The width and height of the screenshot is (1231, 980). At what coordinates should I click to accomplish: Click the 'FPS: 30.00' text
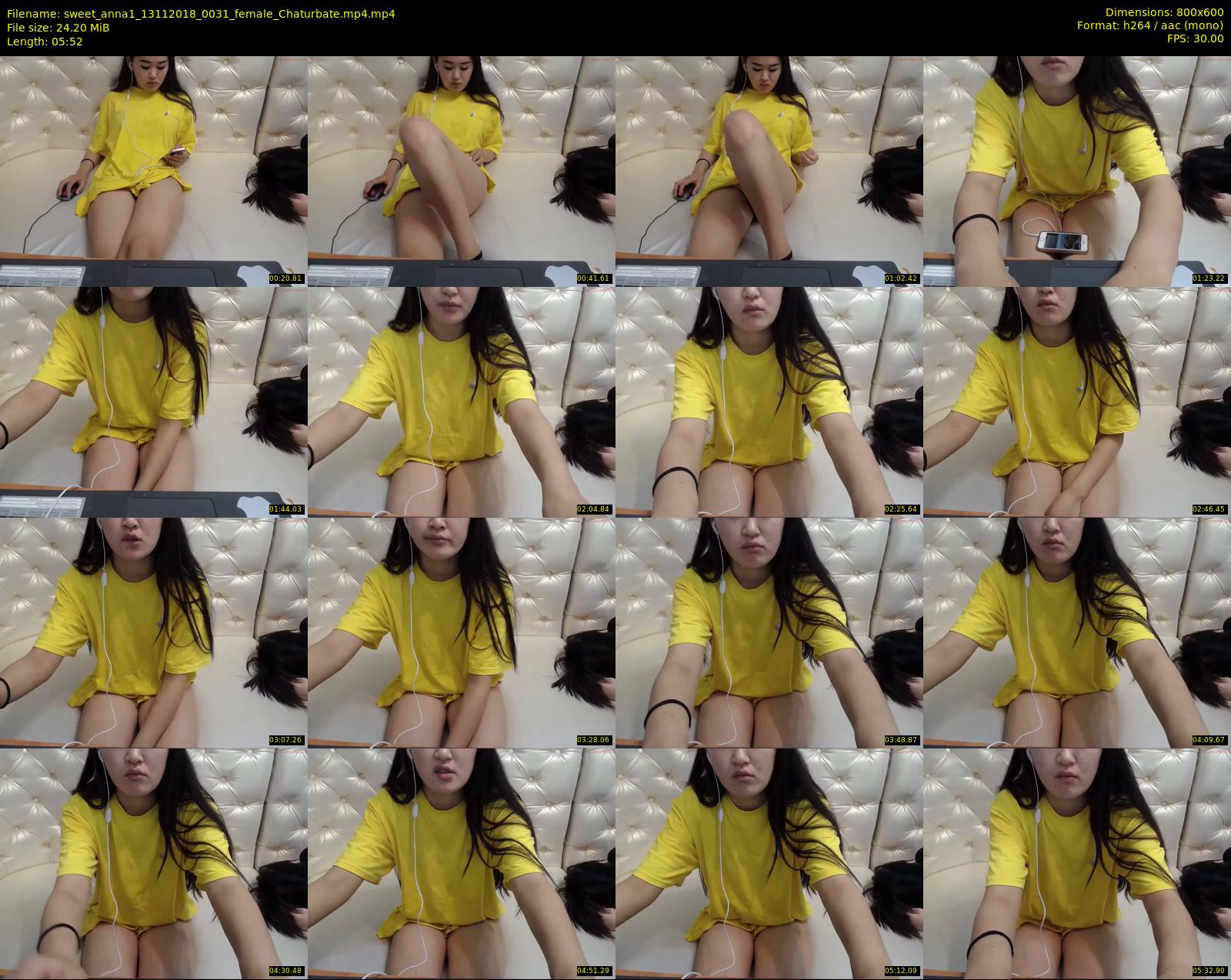[x=1195, y=38]
